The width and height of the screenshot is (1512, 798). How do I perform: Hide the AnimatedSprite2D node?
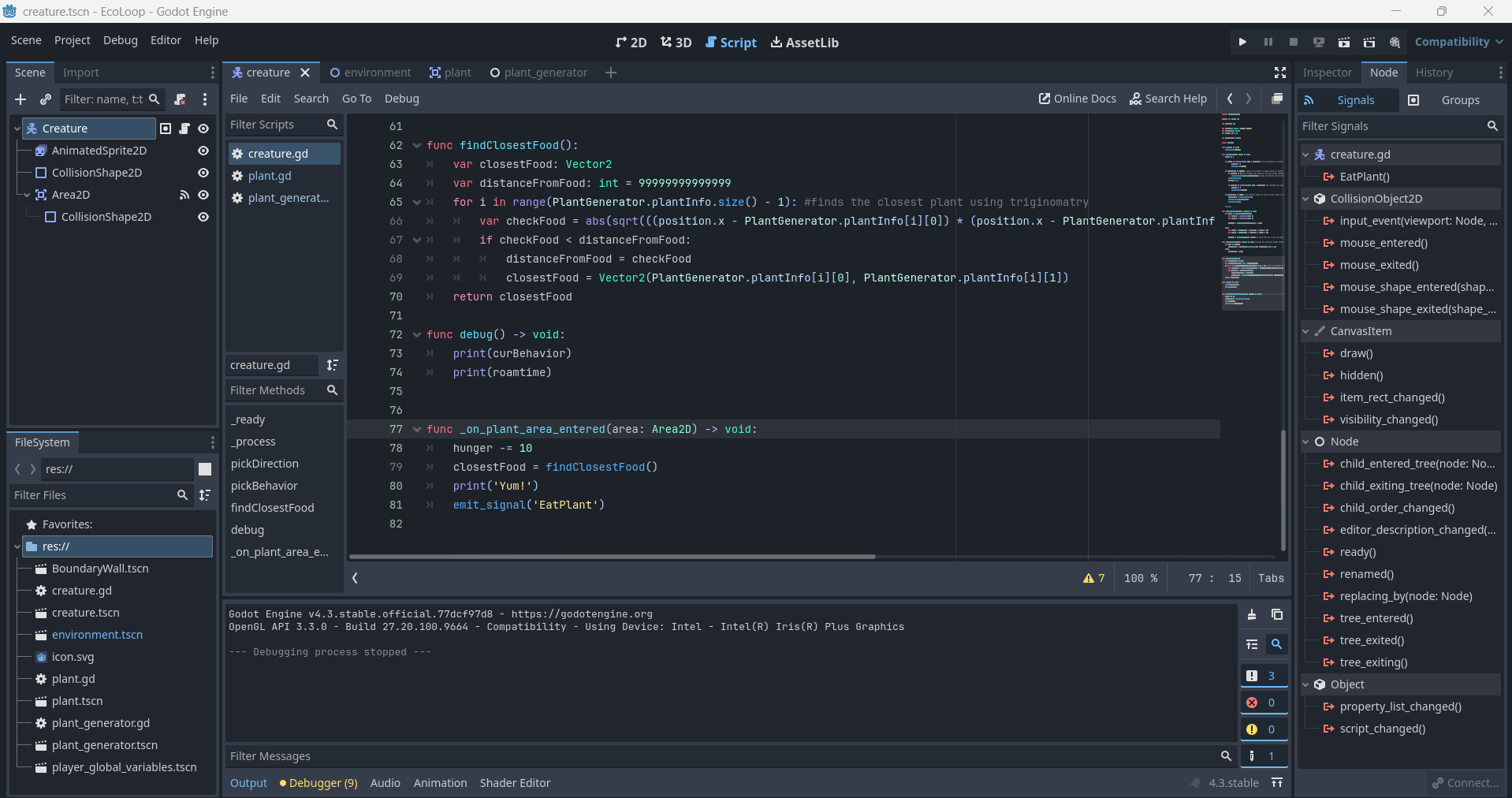[203, 151]
